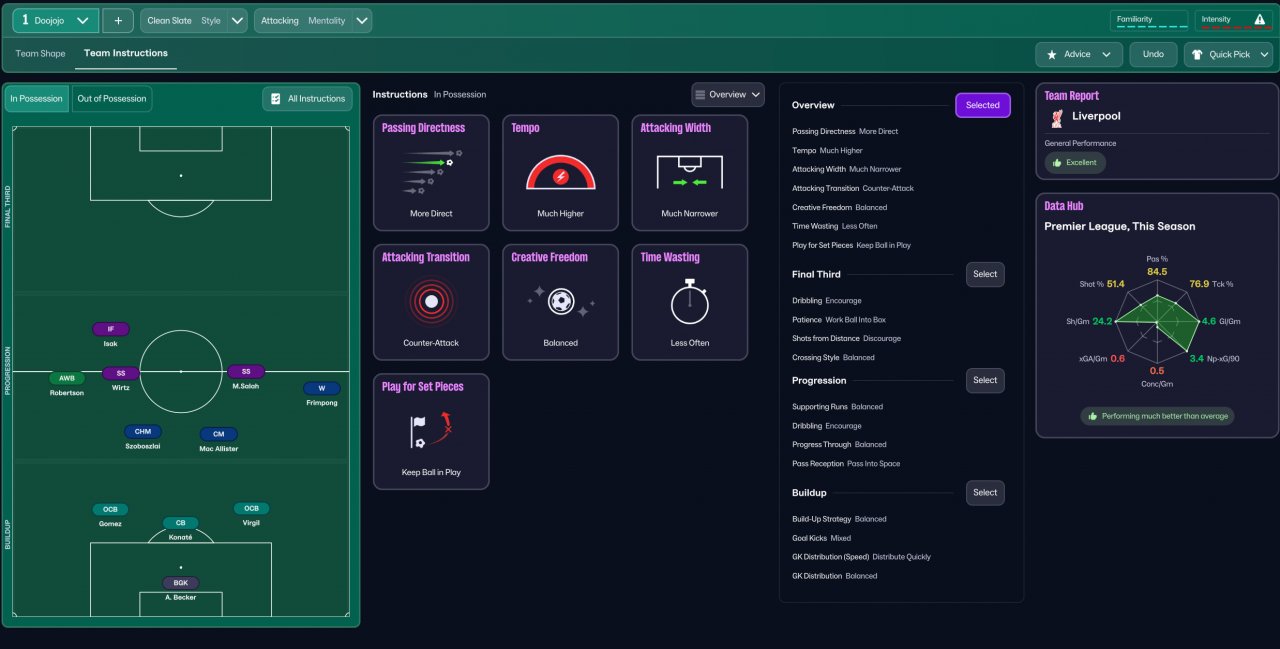The image size is (1280, 649).
Task: Open the Passing Directness arrows card
Action: tap(431, 173)
